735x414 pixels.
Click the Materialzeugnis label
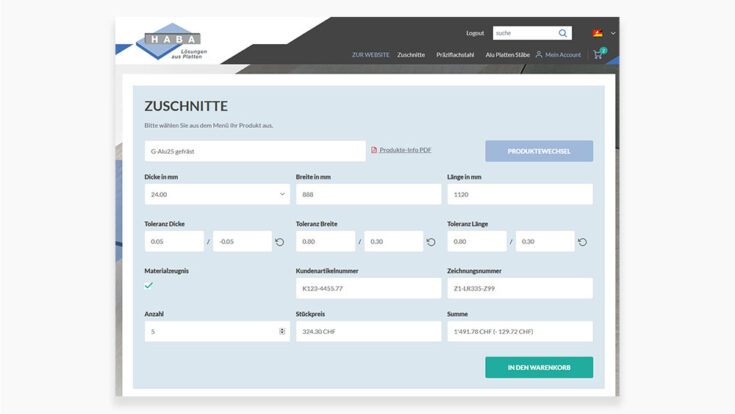coord(166,271)
